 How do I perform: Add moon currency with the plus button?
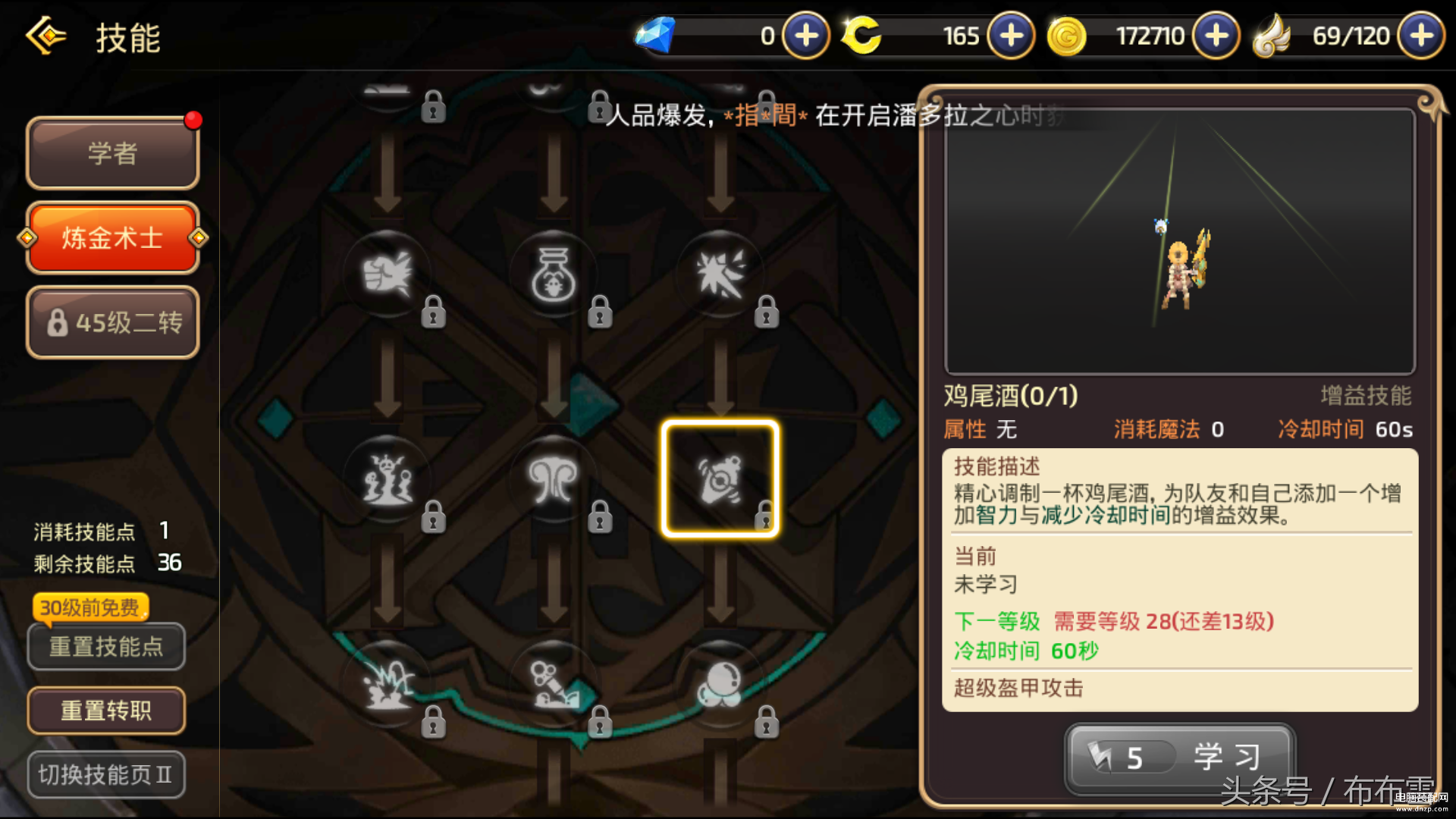[x=1012, y=36]
